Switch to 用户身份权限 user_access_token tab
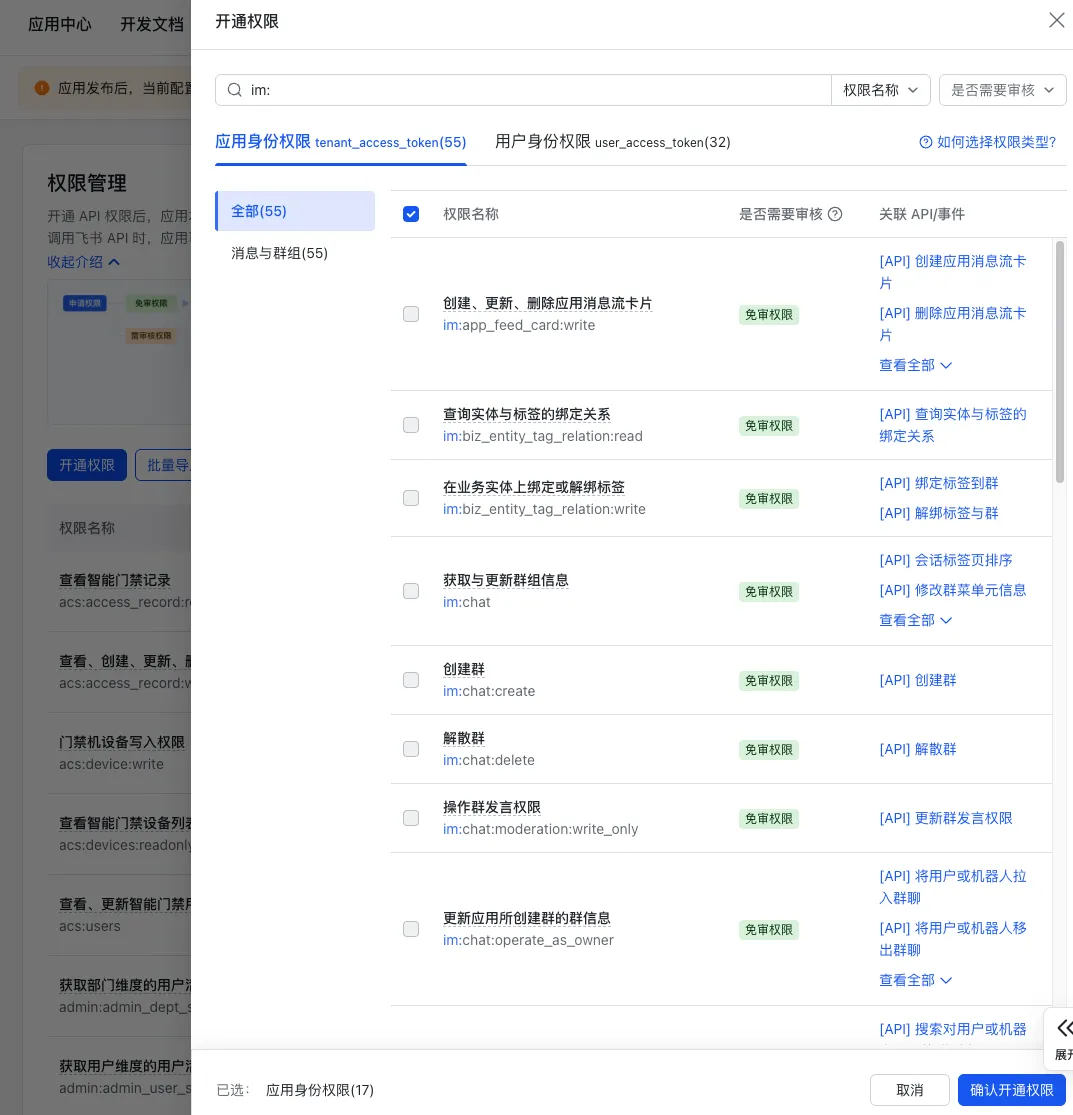The height and width of the screenshot is (1115, 1073). coord(612,142)
